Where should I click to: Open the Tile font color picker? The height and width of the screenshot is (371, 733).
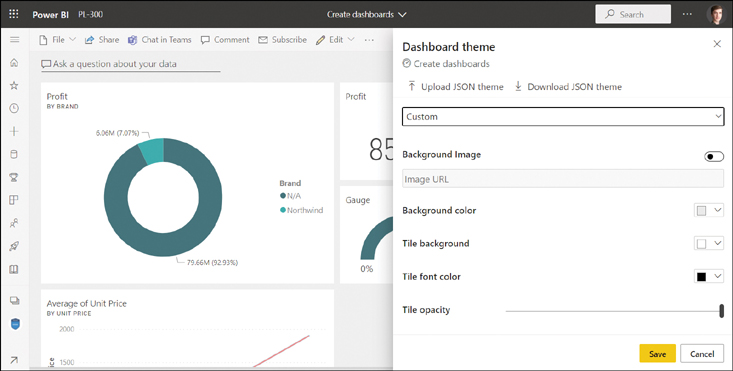pos(709,277)
